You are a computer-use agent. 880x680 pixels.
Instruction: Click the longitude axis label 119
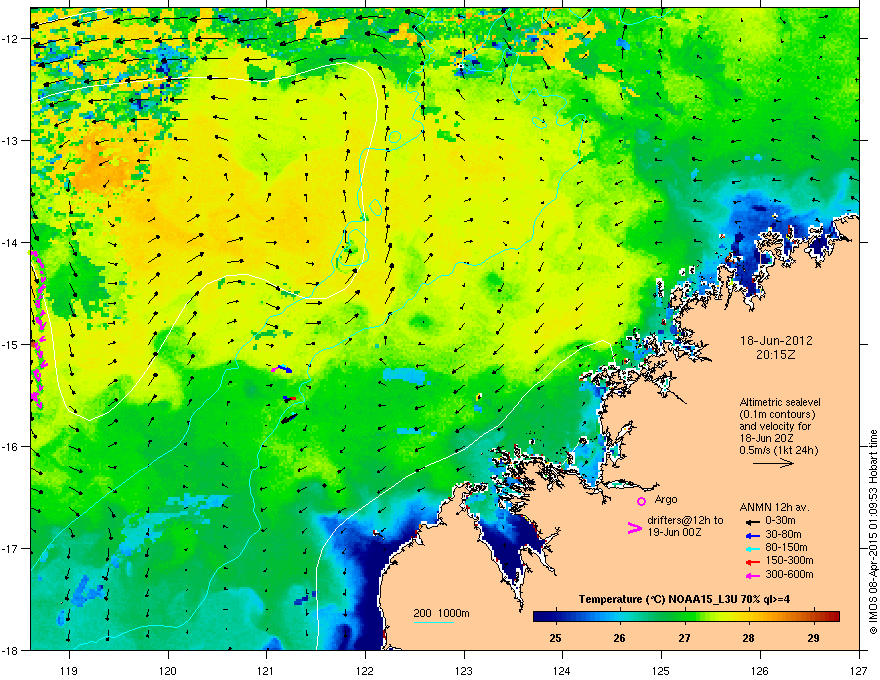tap(69, 670)
